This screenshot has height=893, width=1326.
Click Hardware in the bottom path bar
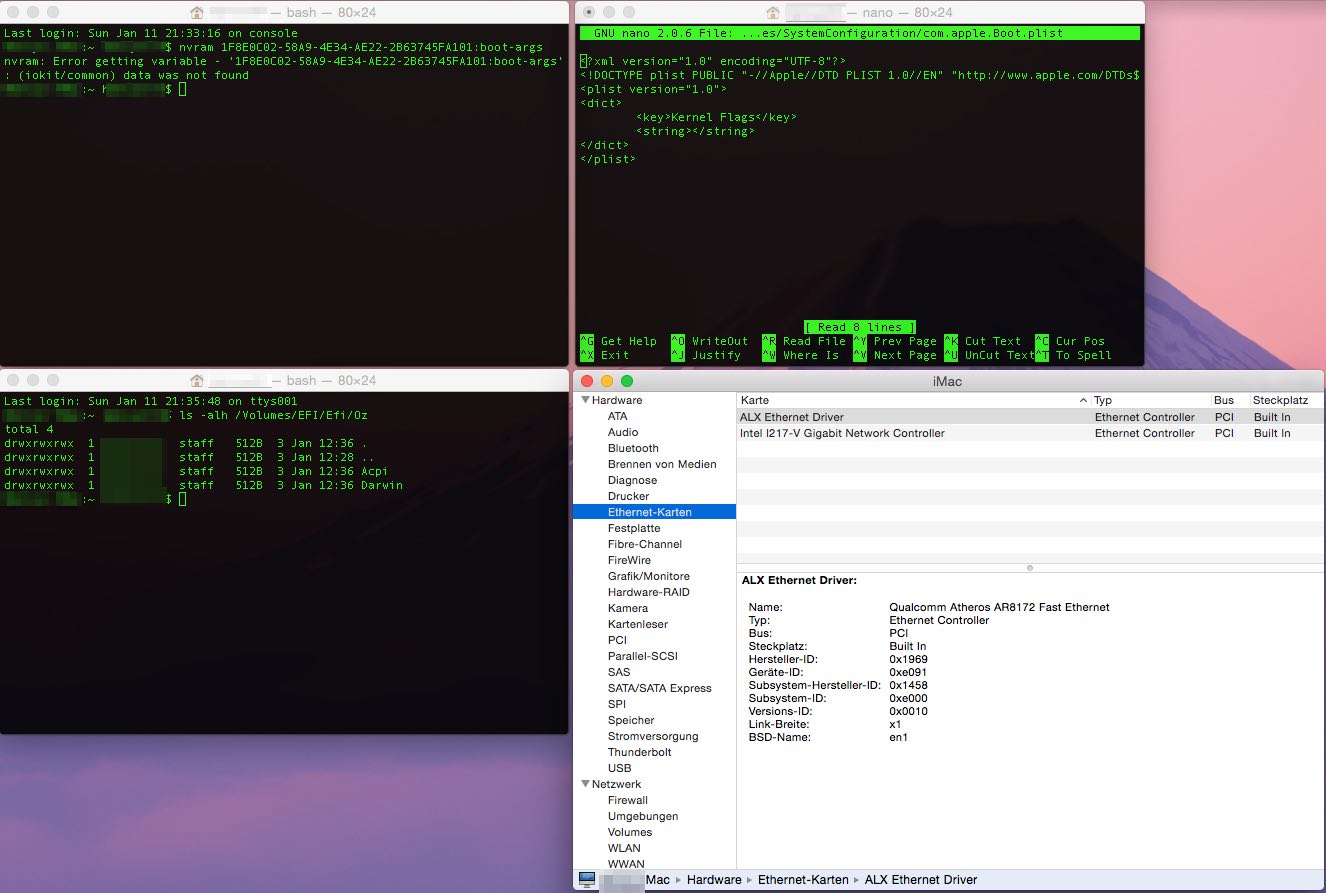pyautogui.click(x=714, y=880)
